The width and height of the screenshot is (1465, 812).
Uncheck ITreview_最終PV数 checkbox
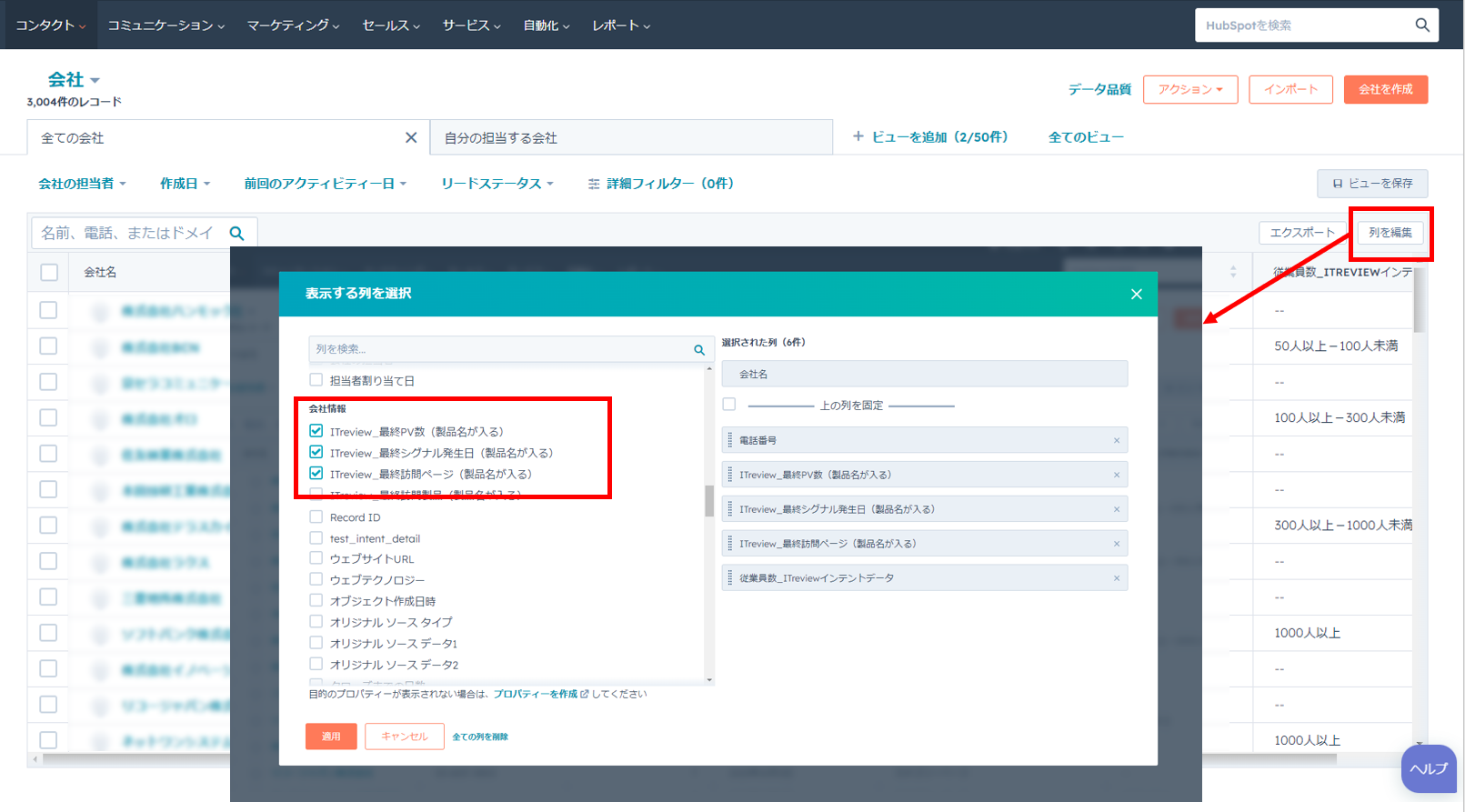[x=316, y=431]
